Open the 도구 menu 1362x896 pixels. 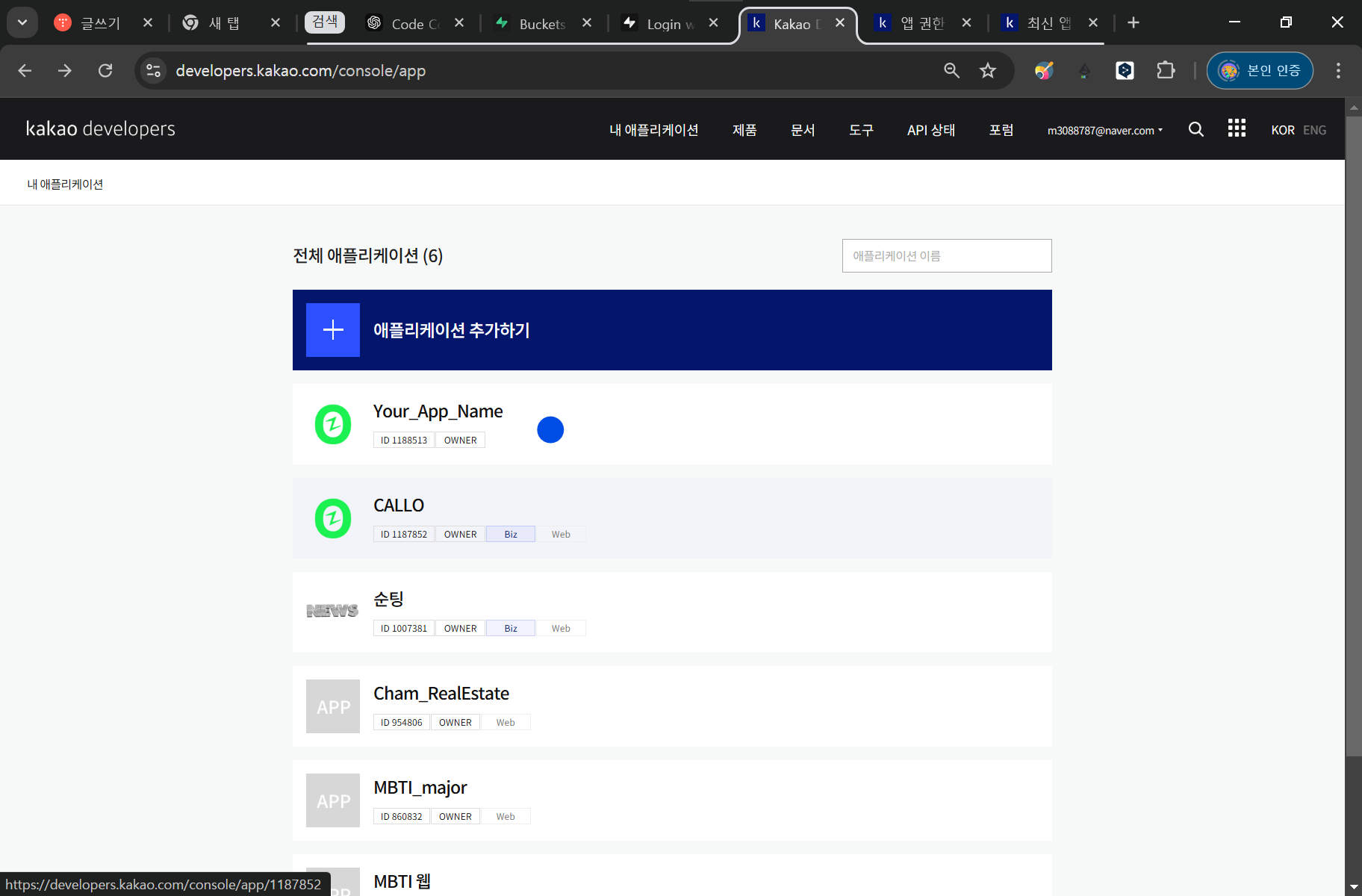click(861, 130)
